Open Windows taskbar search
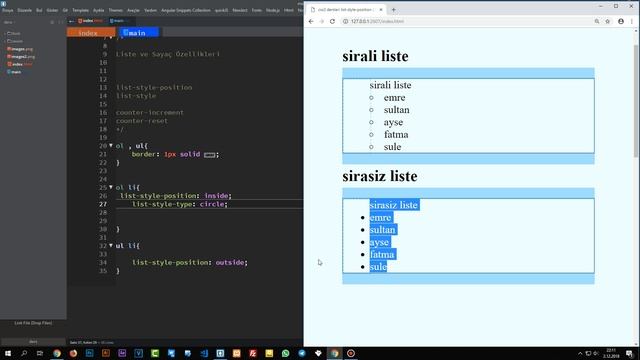Screen dimensions: 640x360 point(24,353)
